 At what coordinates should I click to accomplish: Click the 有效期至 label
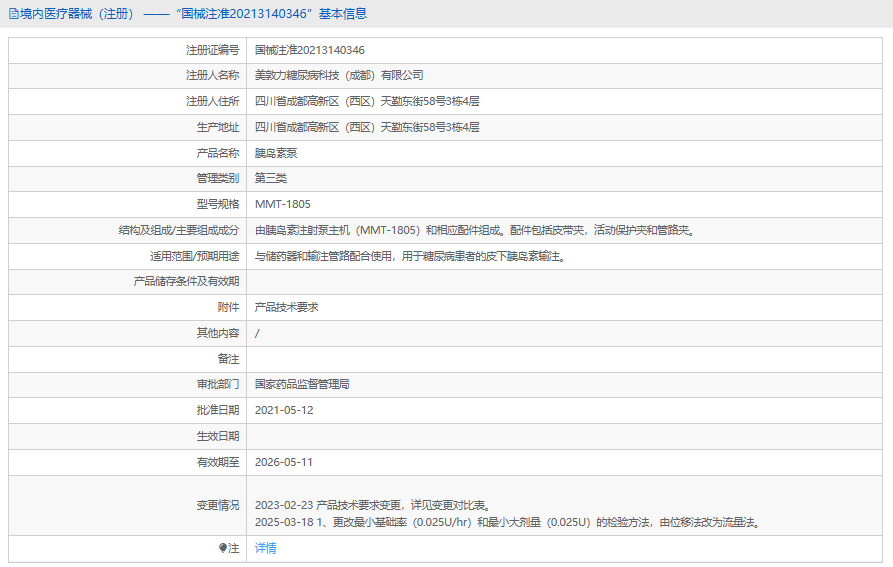click(218, 462)
